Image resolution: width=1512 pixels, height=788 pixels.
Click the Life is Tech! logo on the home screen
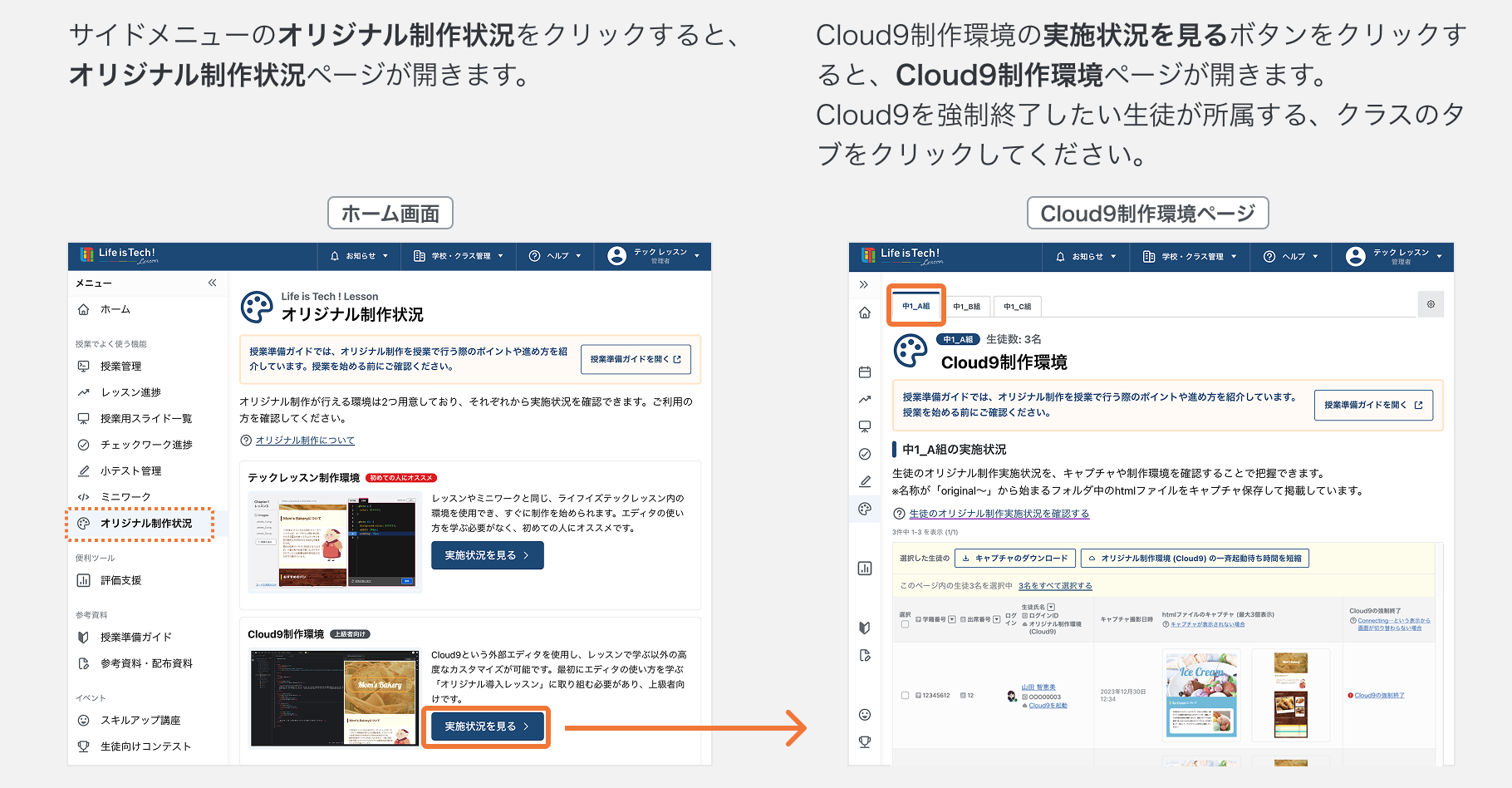tap(119, 255)
